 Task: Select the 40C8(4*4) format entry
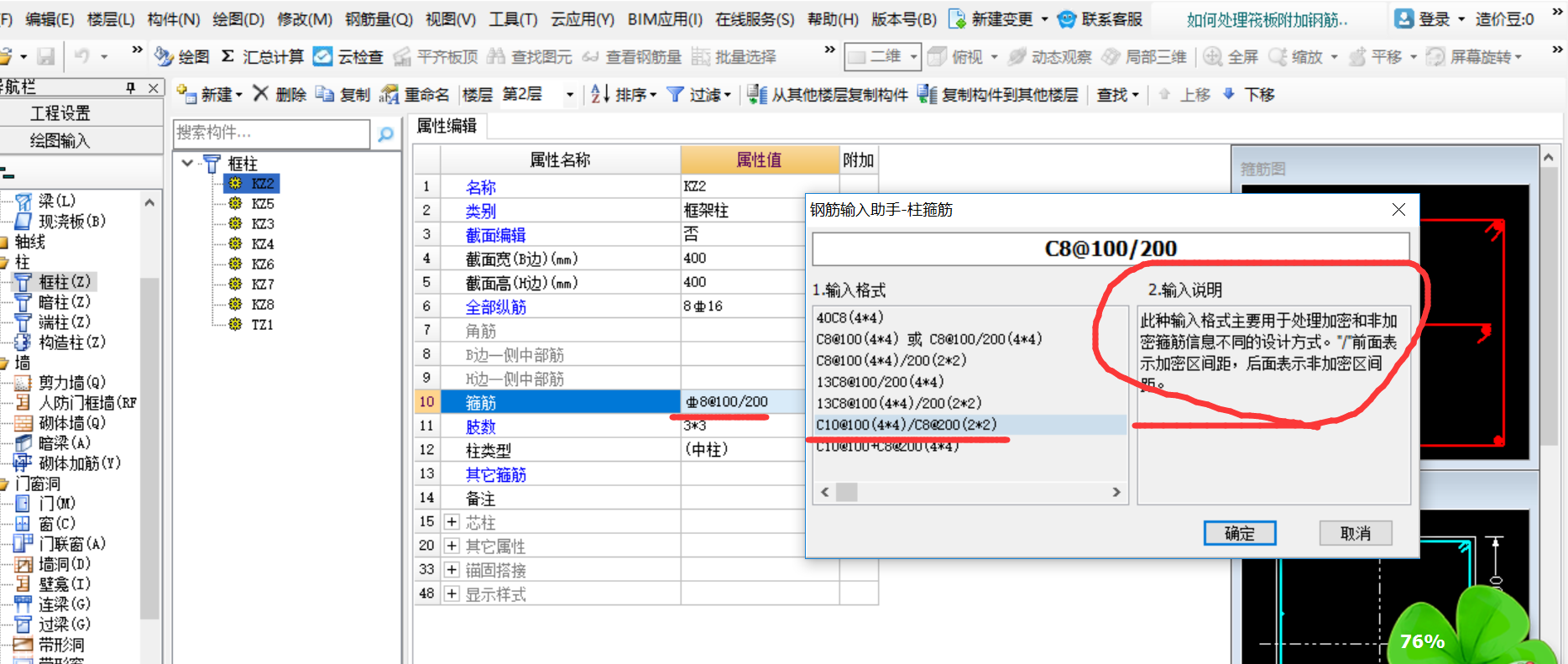point(850,317)
